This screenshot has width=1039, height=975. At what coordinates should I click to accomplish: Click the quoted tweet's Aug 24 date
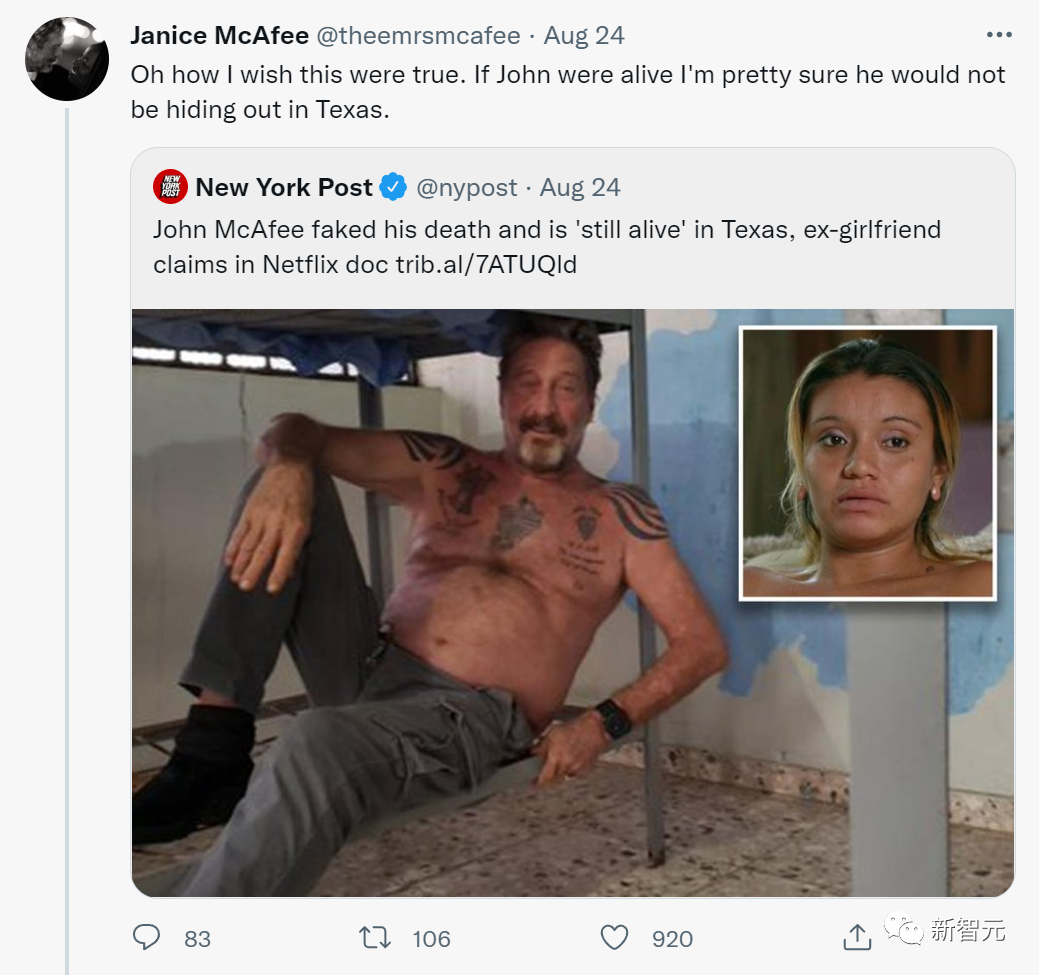click(x=580, y=187)
